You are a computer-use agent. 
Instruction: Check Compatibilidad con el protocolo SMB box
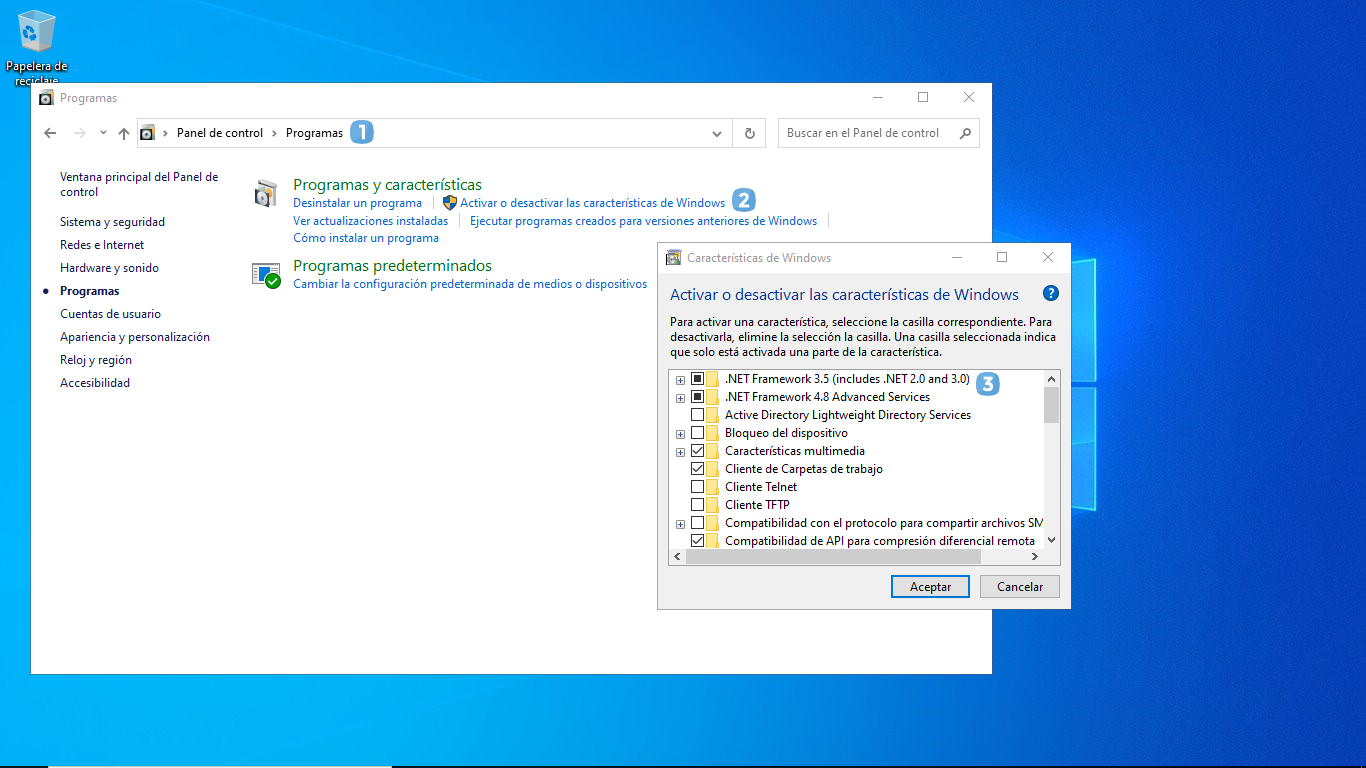coord(697,523)
